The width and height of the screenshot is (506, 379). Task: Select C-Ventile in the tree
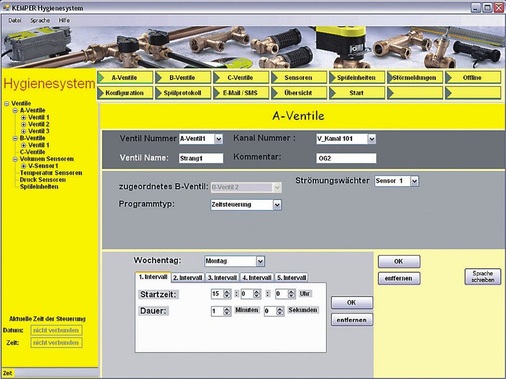[x=32, y=152]
